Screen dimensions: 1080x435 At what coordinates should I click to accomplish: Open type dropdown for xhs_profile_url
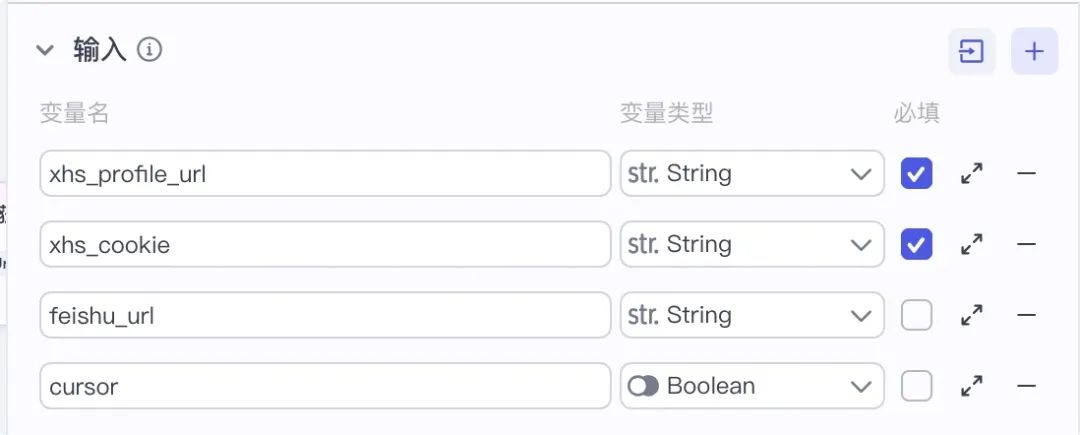(752, 173)
